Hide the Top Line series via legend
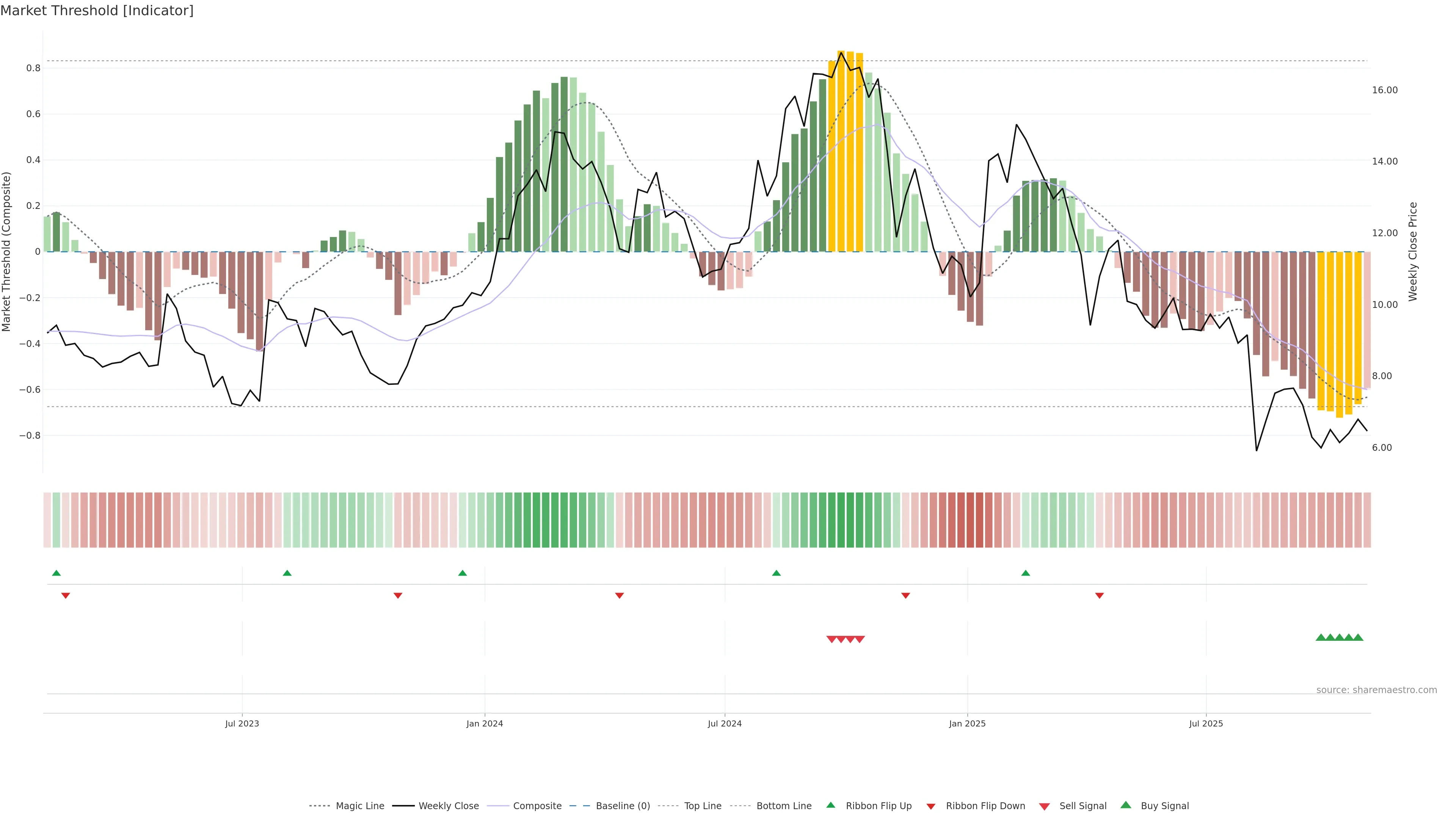The height and width of the screenshot is (819, 1456). click(703, 806)
